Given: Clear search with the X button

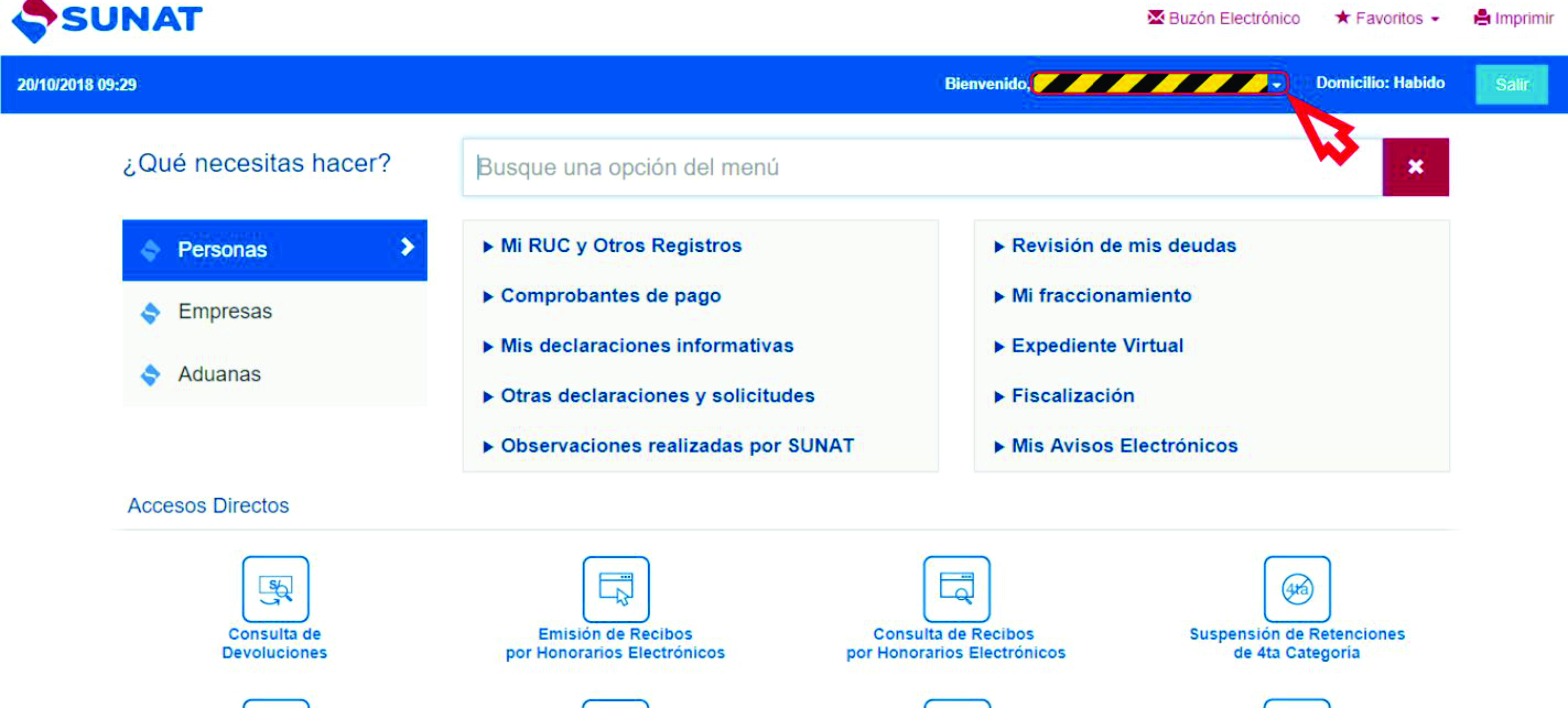Looking at the screenshot, I should [x=1415, y=167].
